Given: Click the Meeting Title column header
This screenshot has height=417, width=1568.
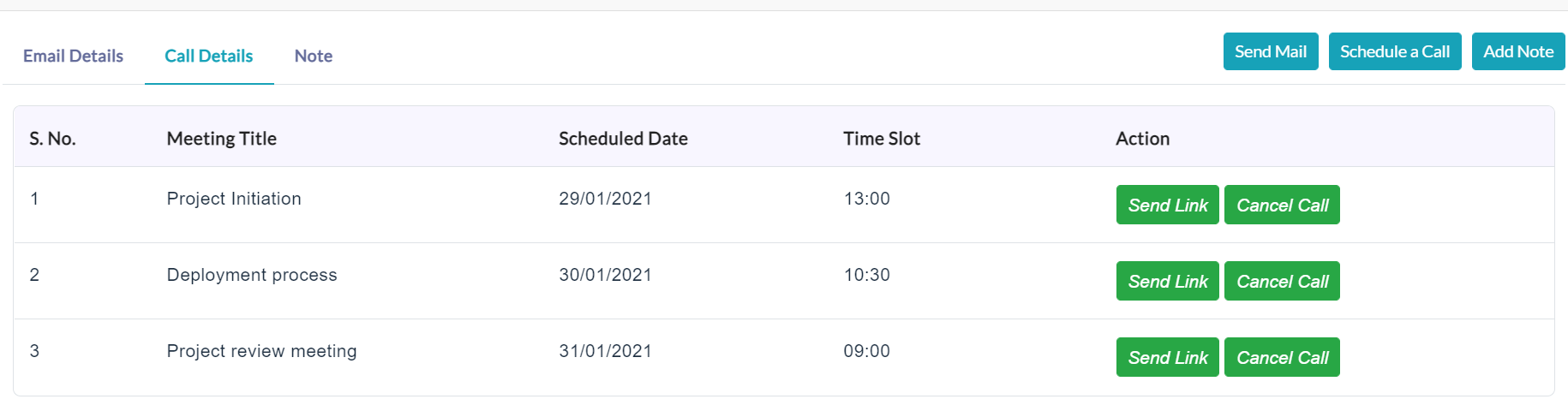Looking at the screenshot, I should click(222, 139).
